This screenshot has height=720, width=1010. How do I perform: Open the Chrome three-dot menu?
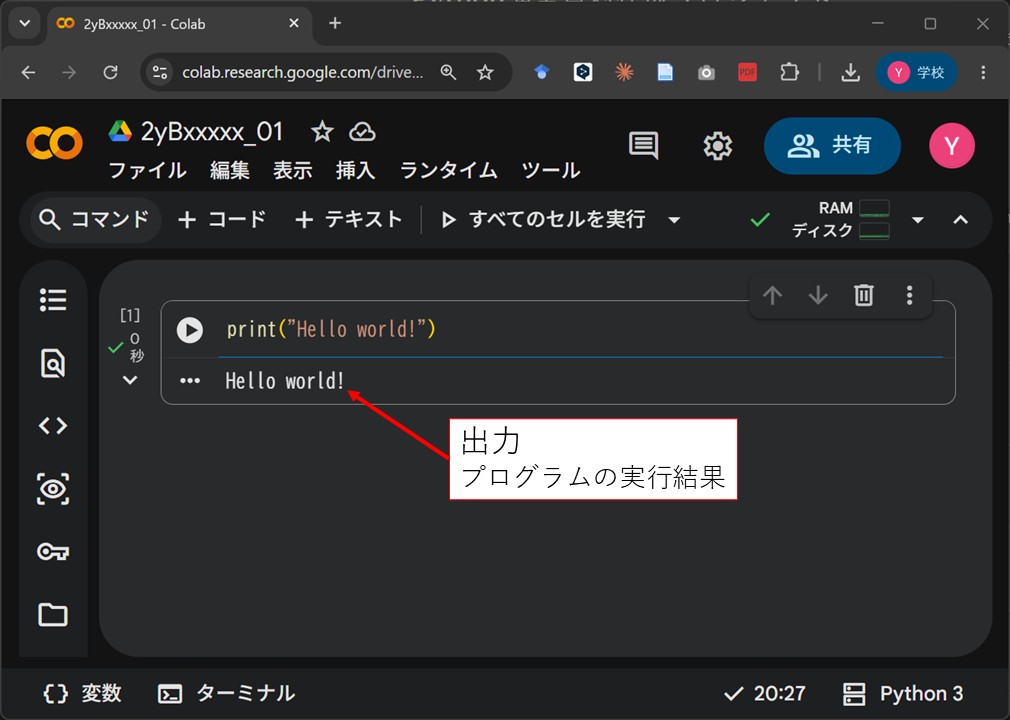click(983, 72)
